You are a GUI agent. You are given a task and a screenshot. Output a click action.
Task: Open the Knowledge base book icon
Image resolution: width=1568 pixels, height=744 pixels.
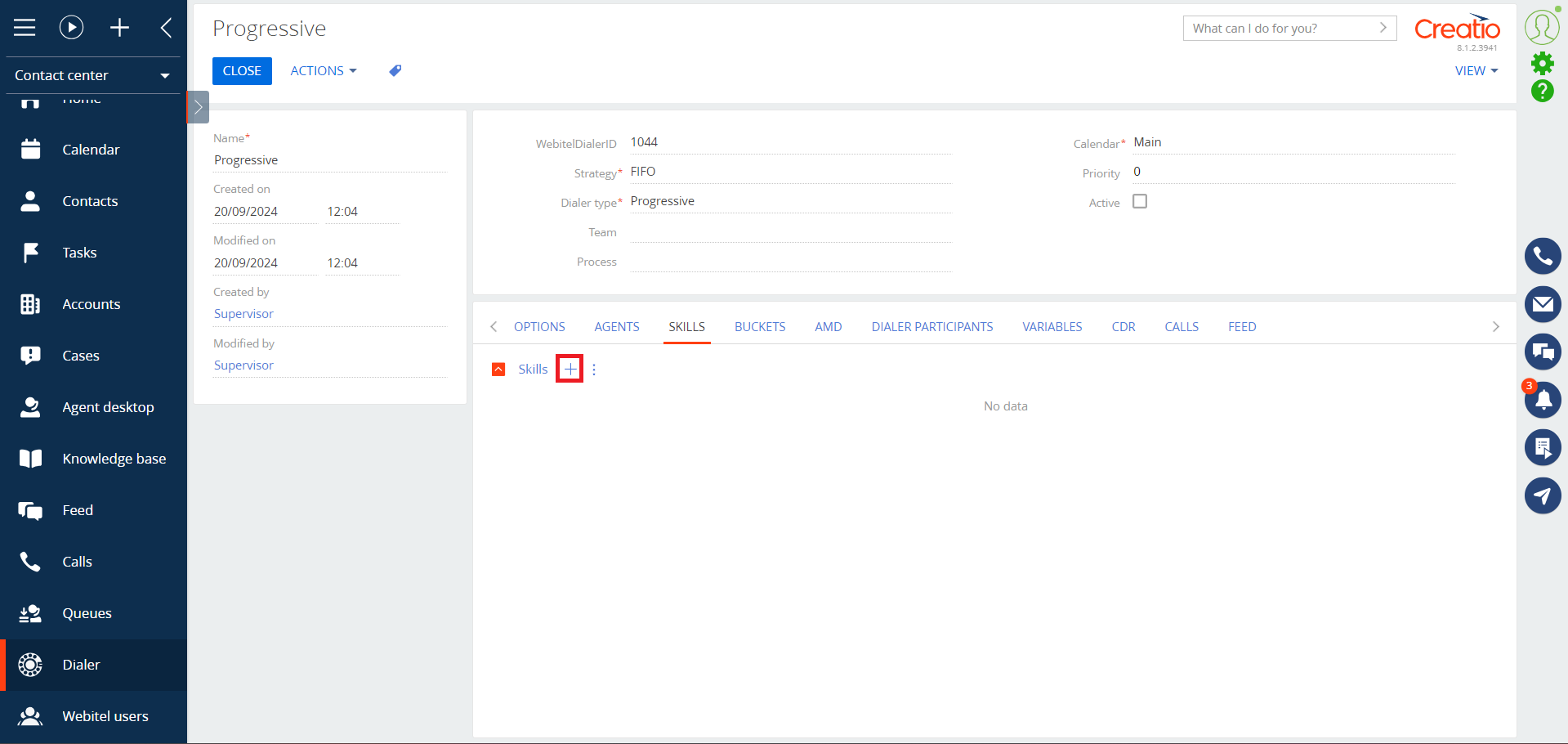tap(30, 459)
